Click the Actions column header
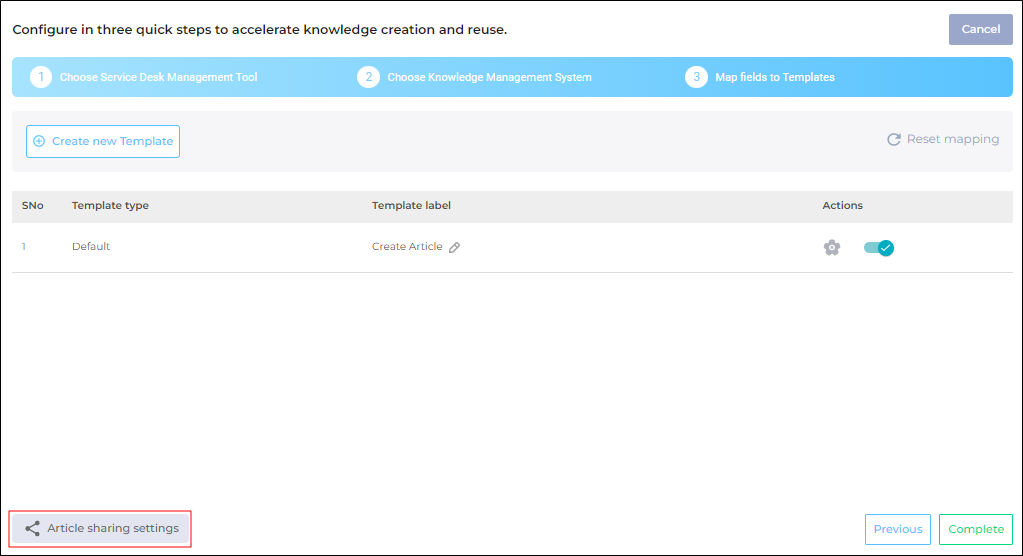The image size is (1023, 556). click(x=842, y=206)
